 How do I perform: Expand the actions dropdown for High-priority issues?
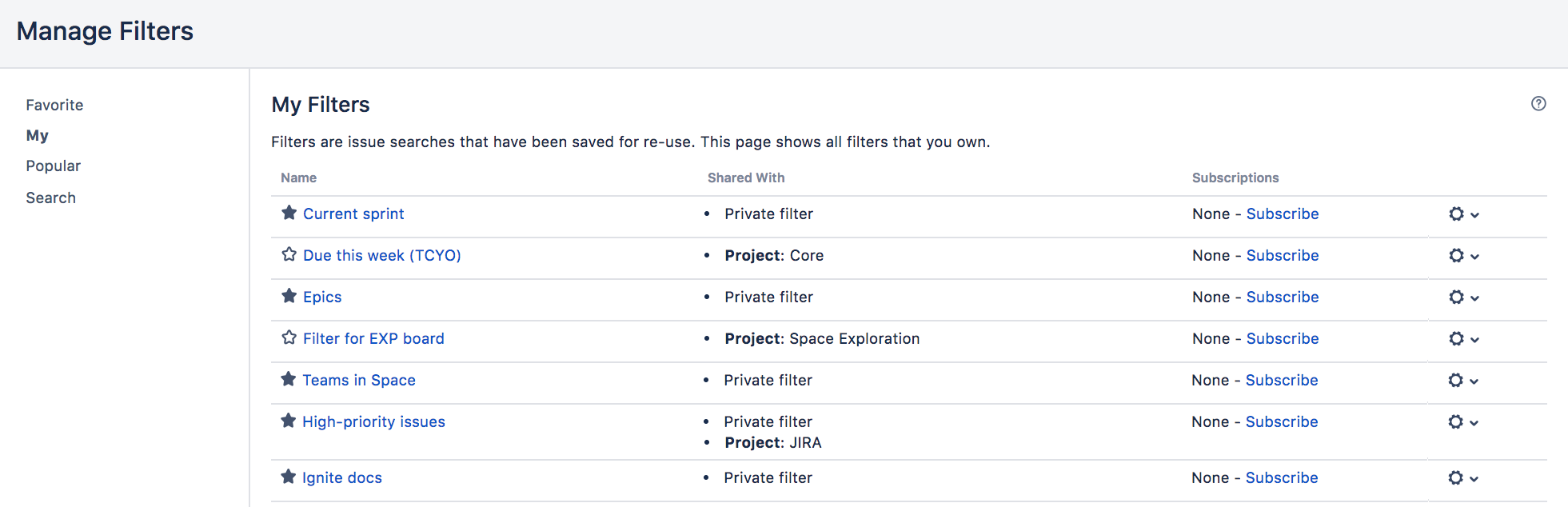click(x=1474, y=422)
